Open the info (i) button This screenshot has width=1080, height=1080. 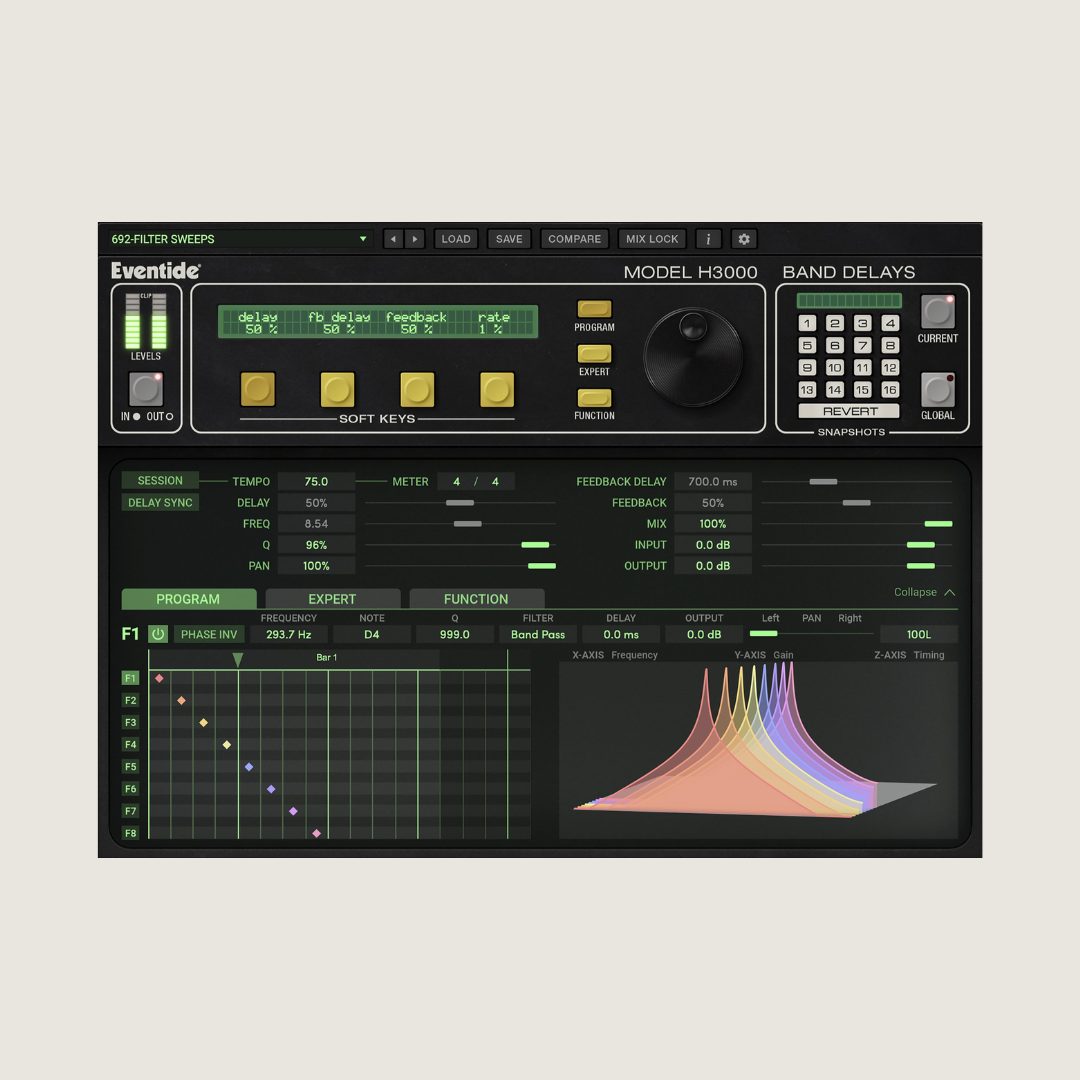(x=708, y=239)
